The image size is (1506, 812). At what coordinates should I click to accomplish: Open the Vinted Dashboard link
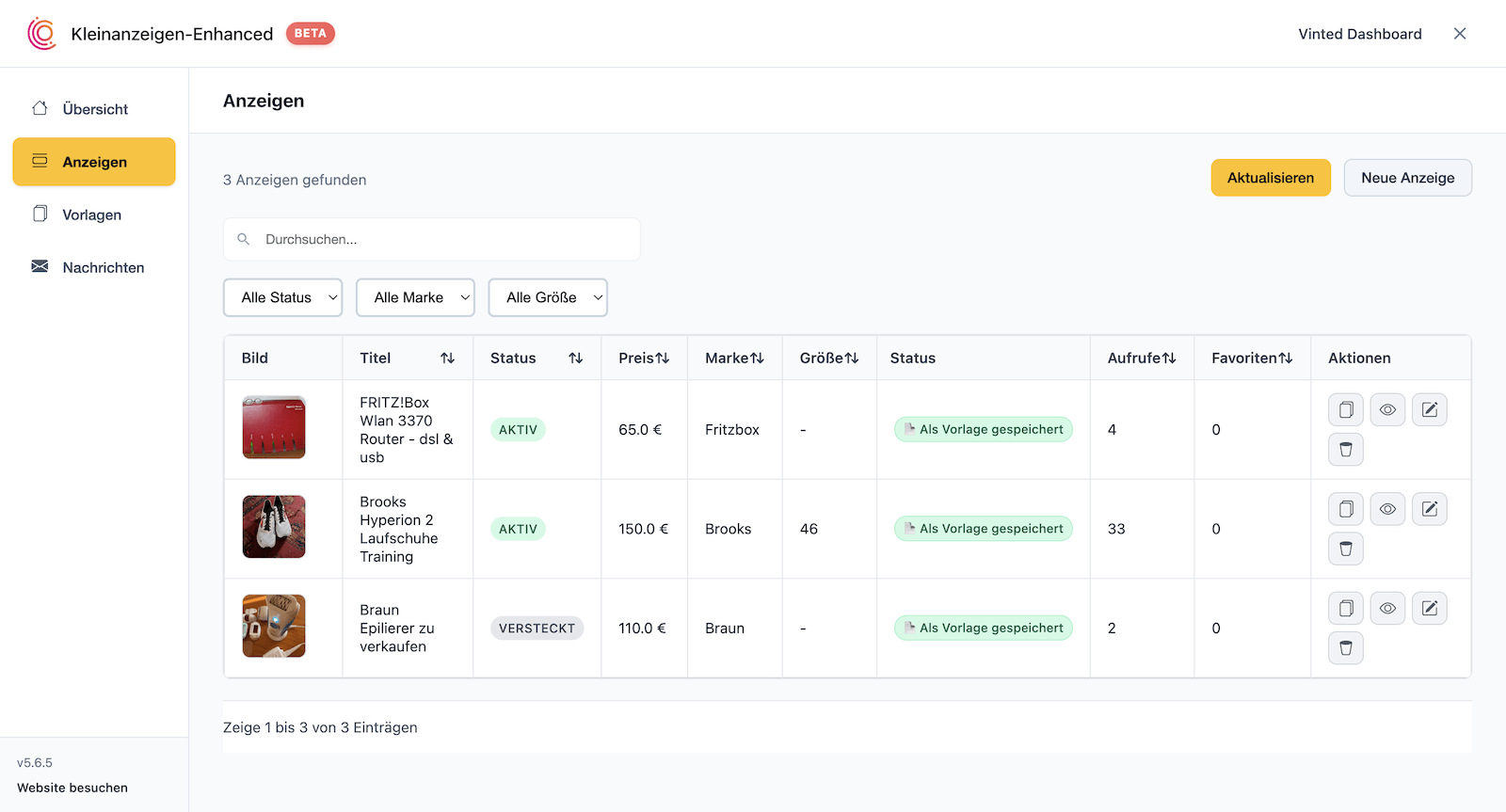coord(1360,34)
